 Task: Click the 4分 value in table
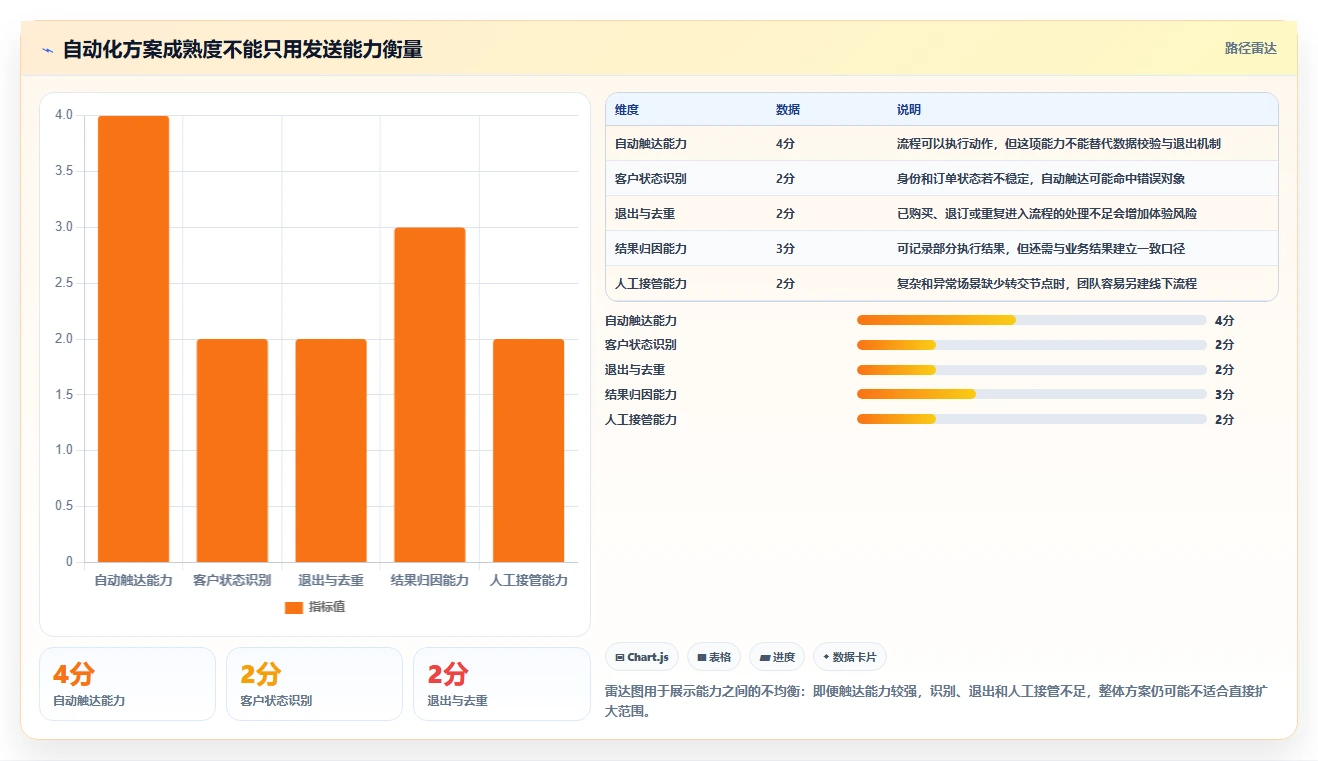(786, 144)
